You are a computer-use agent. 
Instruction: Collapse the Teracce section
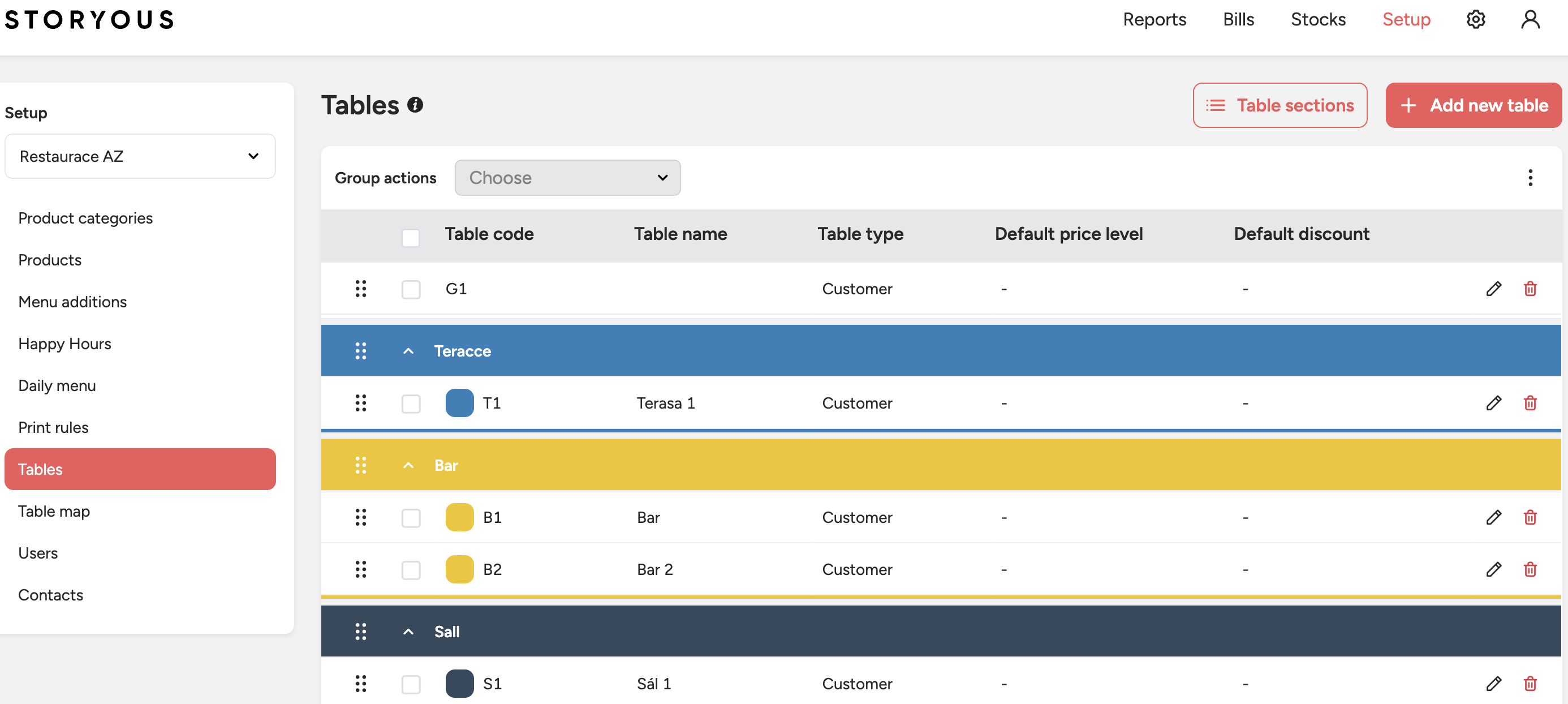tap(408, 351)
